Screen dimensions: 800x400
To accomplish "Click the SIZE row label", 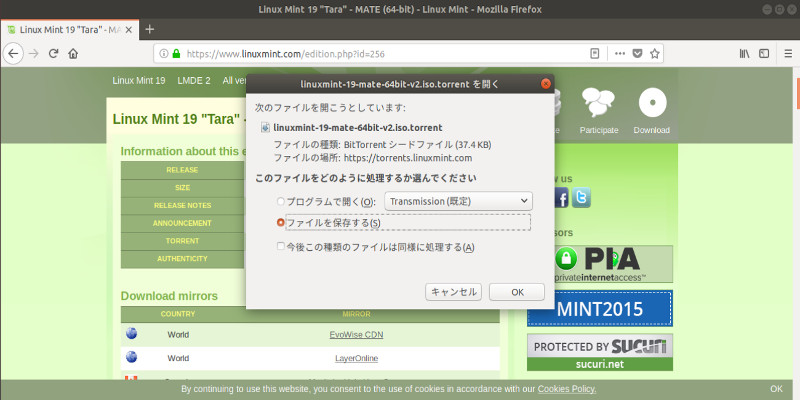I will tap(182, 188).
